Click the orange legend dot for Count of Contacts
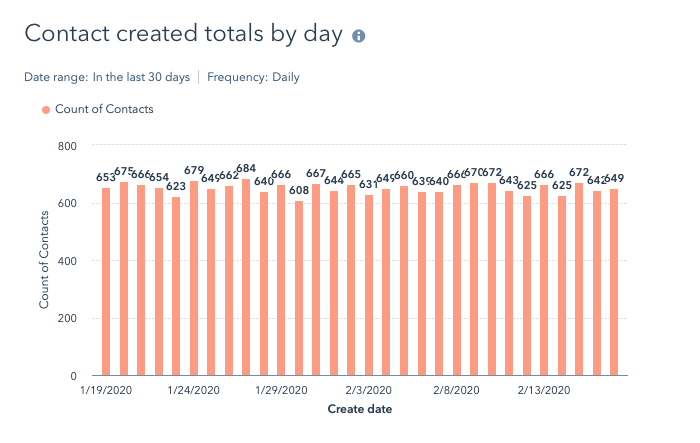 [45, 109]
